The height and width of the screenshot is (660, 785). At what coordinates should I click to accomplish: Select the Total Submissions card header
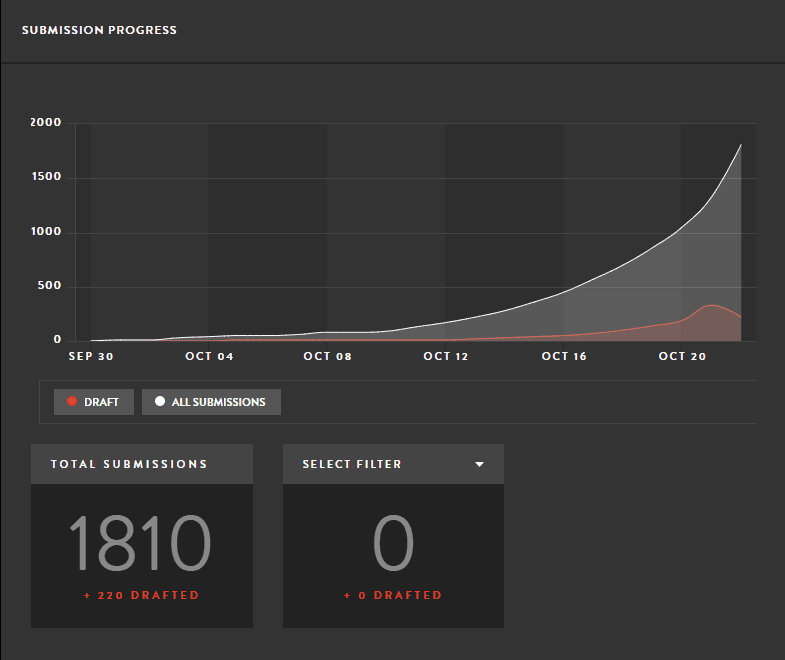pos(141,464)
